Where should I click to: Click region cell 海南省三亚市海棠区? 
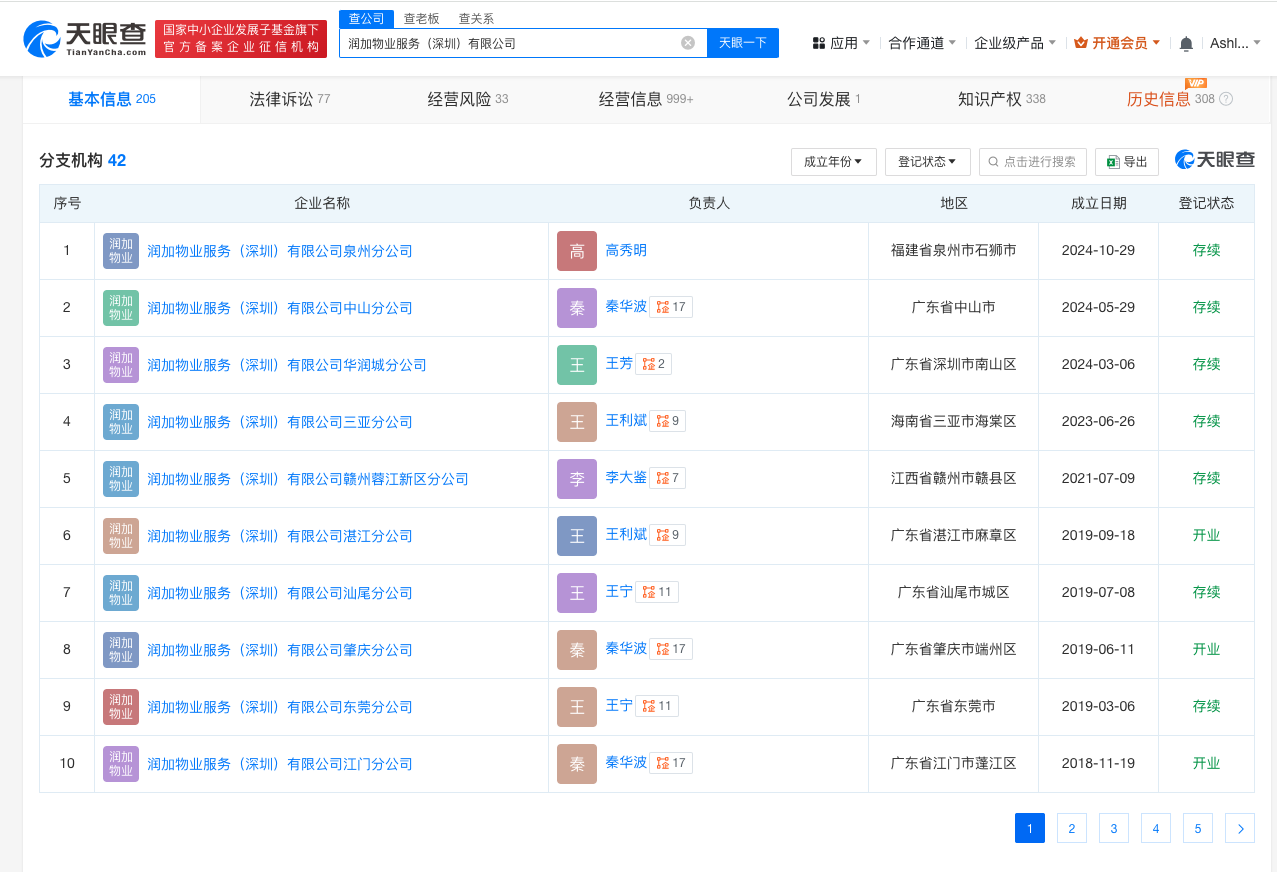954,422
